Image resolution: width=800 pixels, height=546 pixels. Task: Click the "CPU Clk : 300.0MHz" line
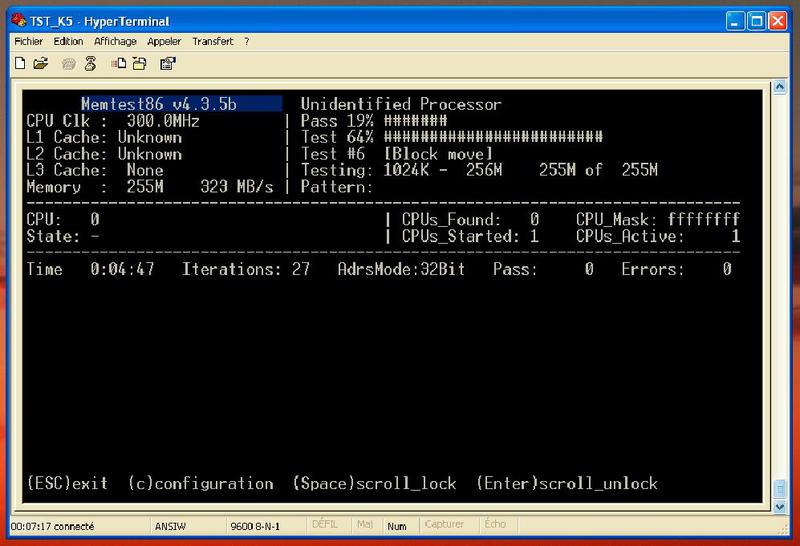tap(113, 121)
